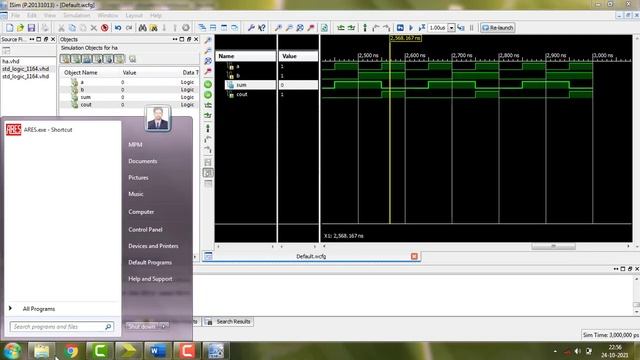
Task: Click lower green circle icon in side toolbar
Action: (x=208, y=95)
